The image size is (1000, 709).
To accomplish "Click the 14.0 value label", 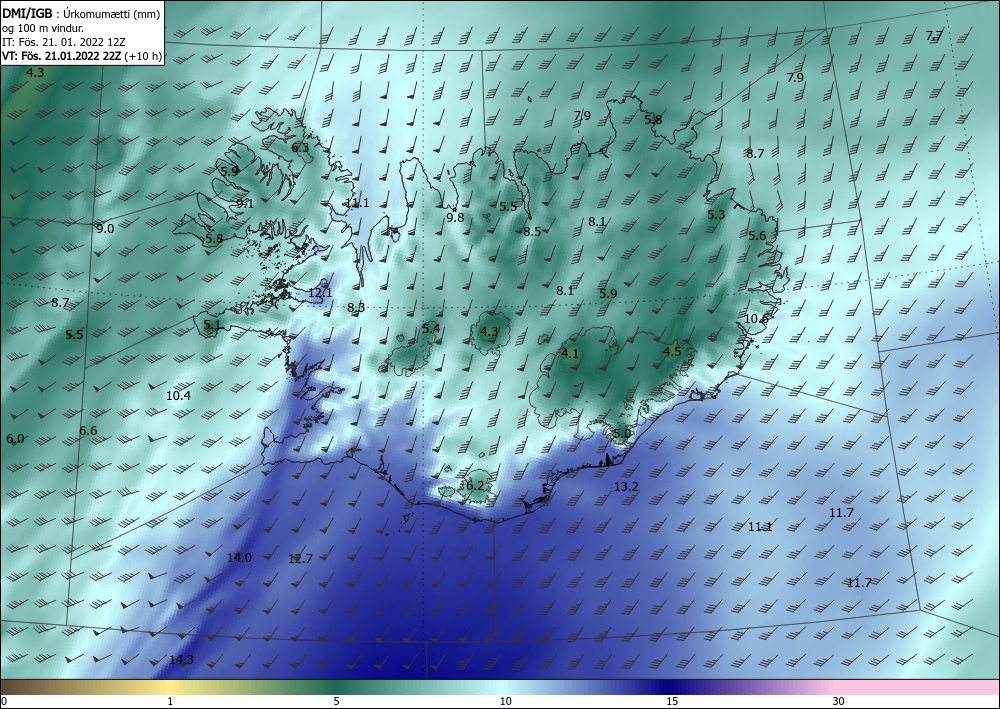I will click(x=239, y=558).
